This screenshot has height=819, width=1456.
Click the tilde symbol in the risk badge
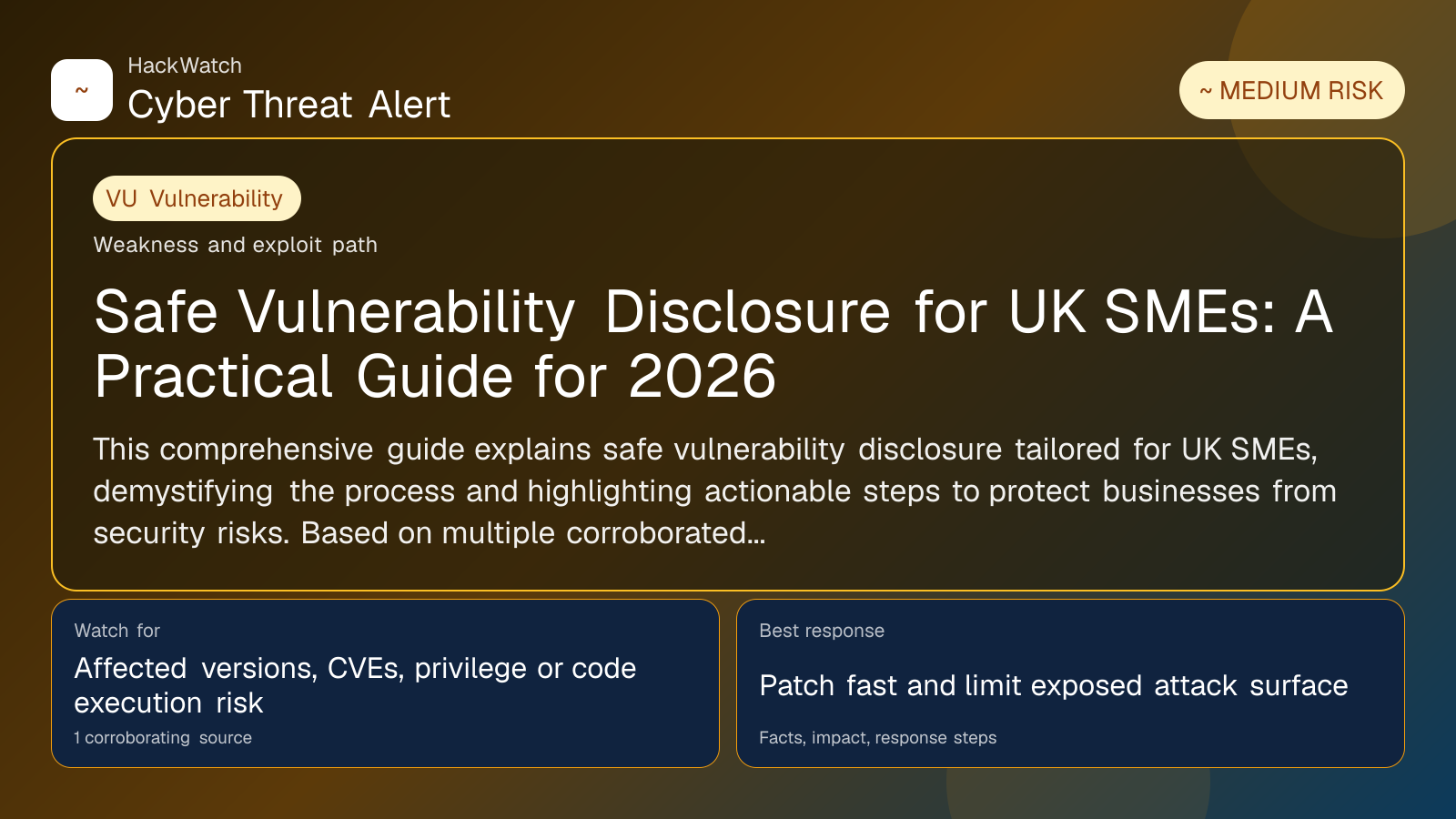tap(1206, 91)
